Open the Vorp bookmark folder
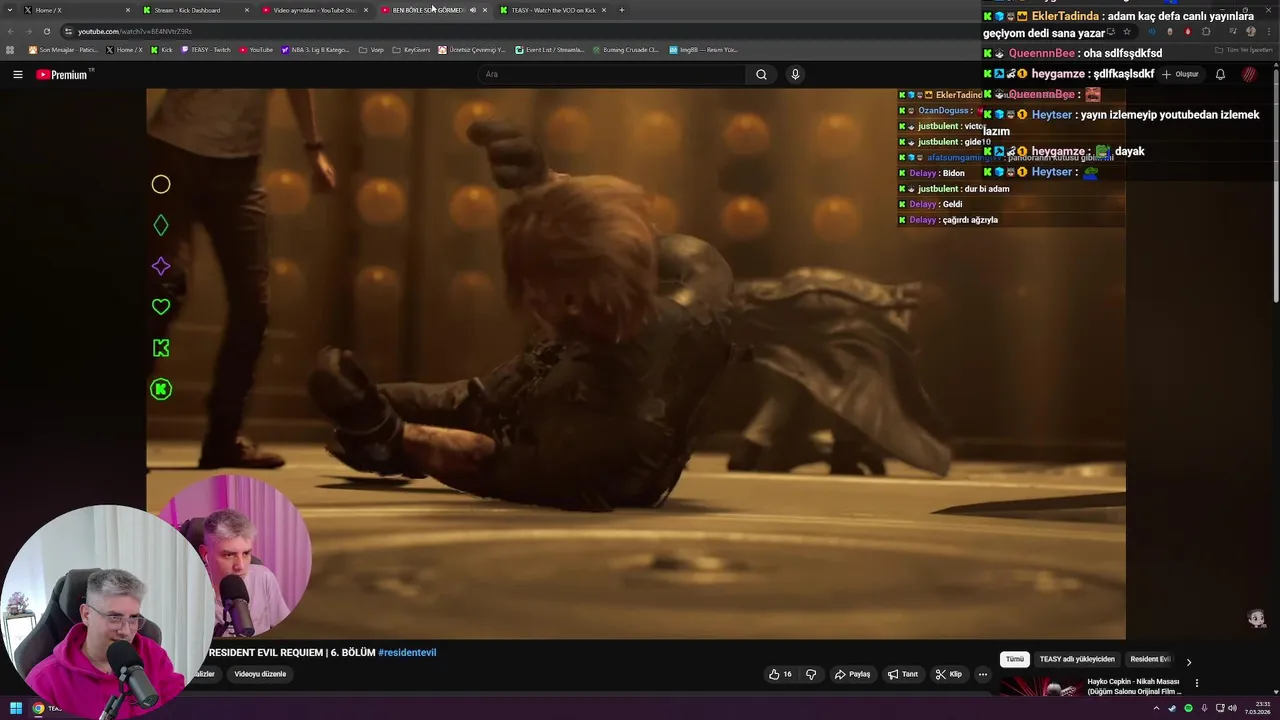The width and height of the screenshot is (1280, 720). coord(371,49)
